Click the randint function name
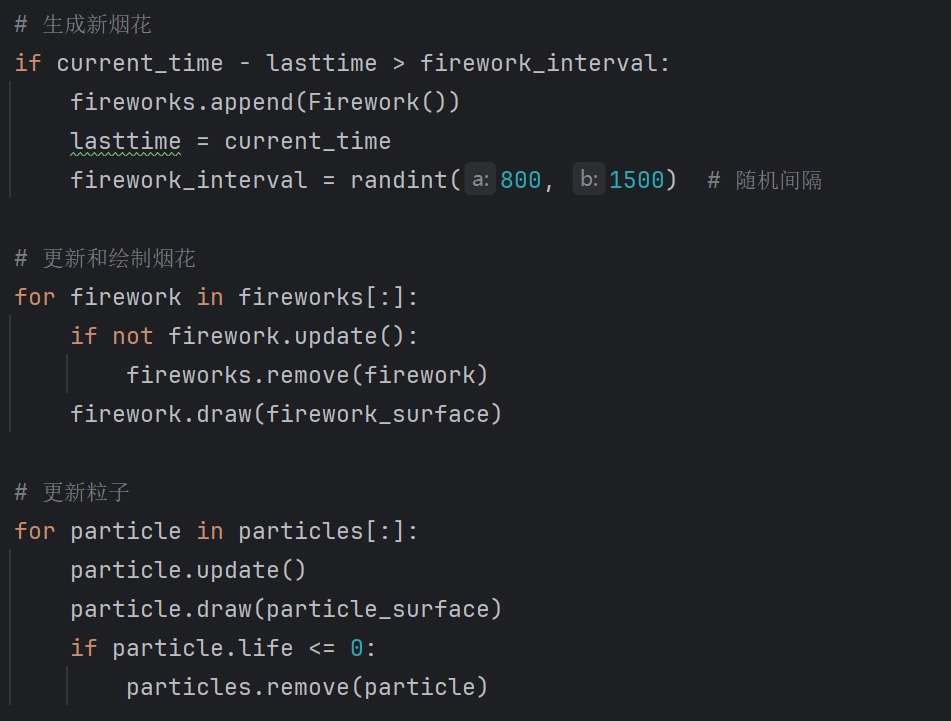 pyautogui.click(x=398, y=181)
